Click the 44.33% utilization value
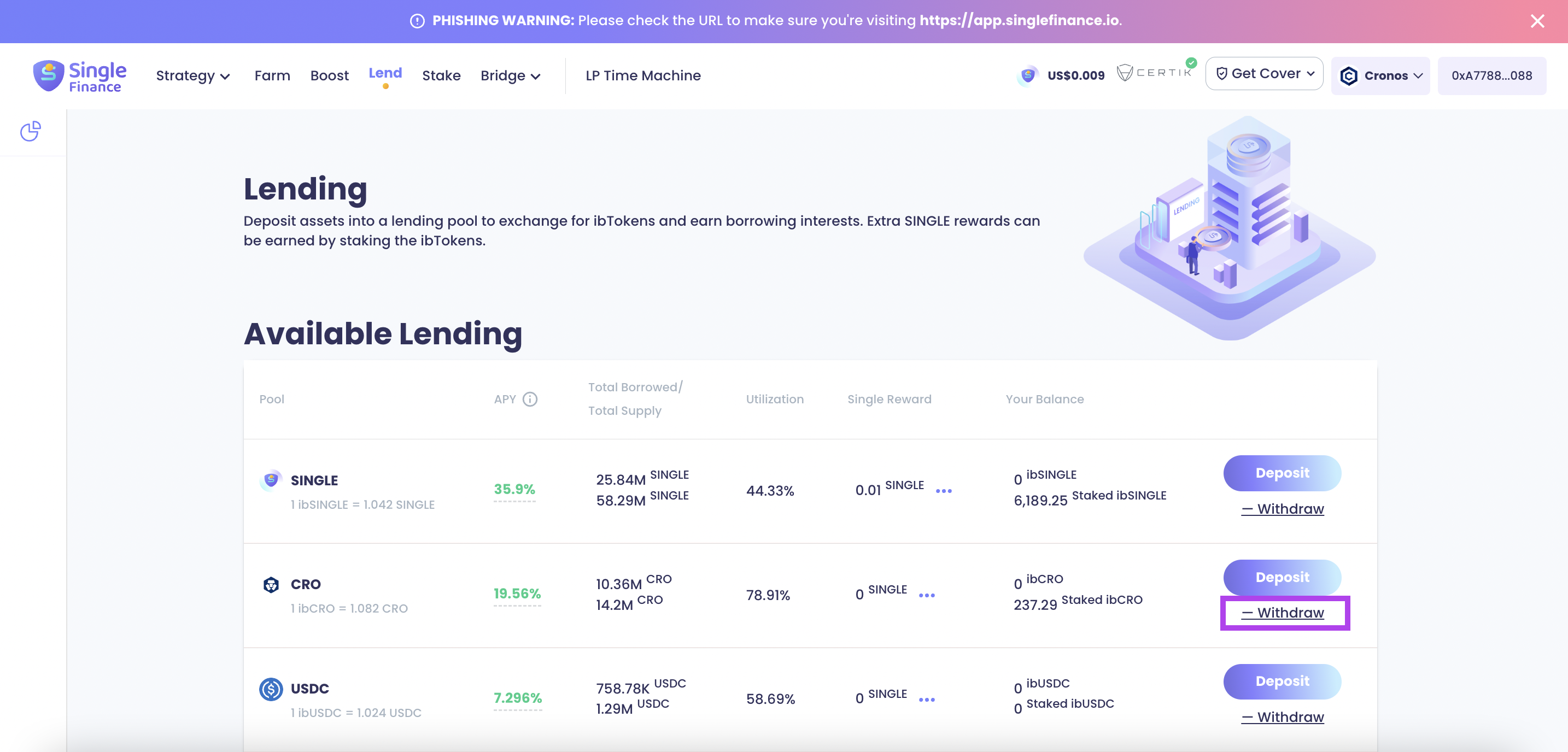Viewport: 1568px width, 752px height. click(x=770, y=491)
